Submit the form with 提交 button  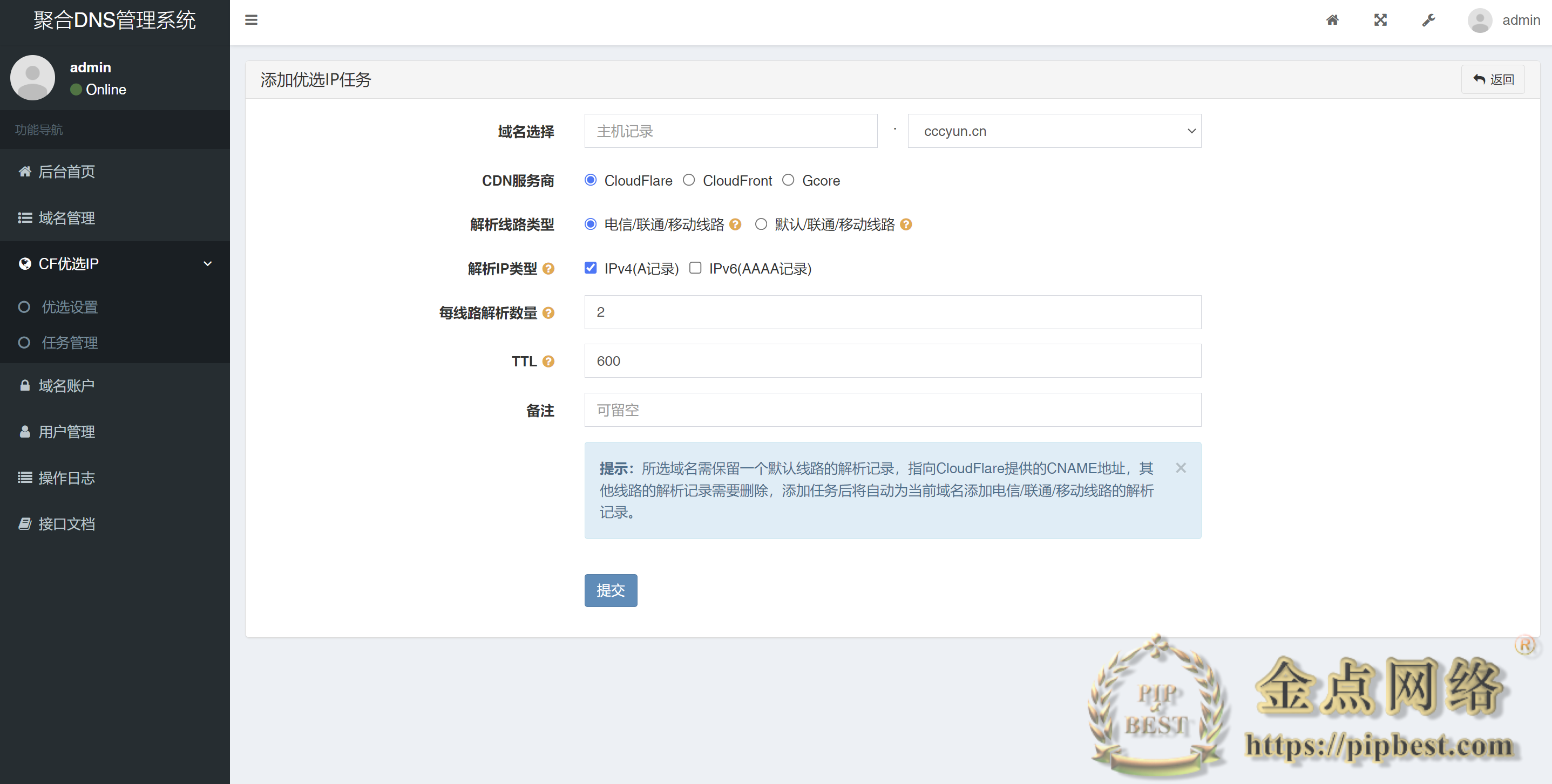click(x=611, y=591)
